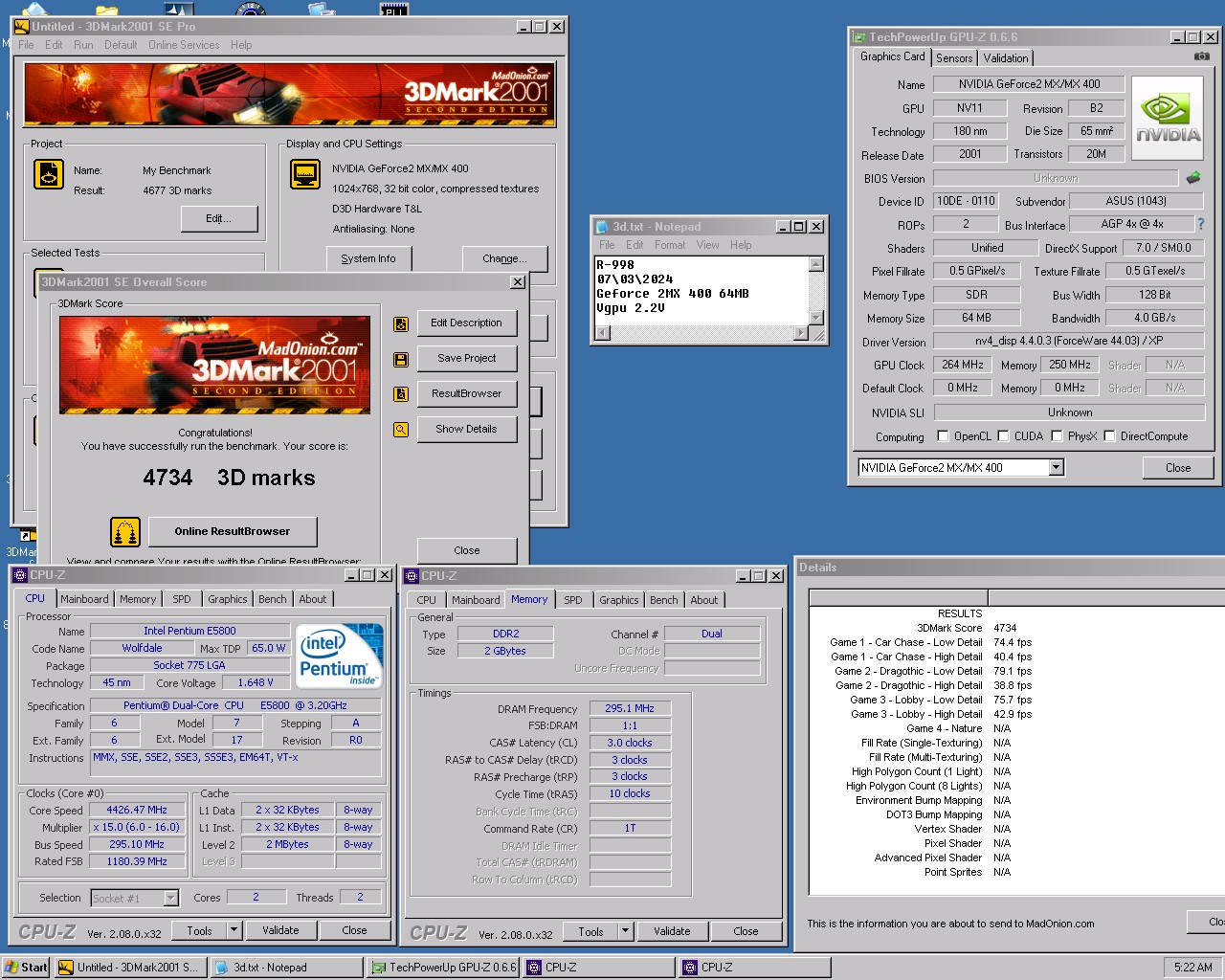The image size is (1225, 980).
Task: Click the Show Details magnifier icon
Action: (x=401, y=430)
